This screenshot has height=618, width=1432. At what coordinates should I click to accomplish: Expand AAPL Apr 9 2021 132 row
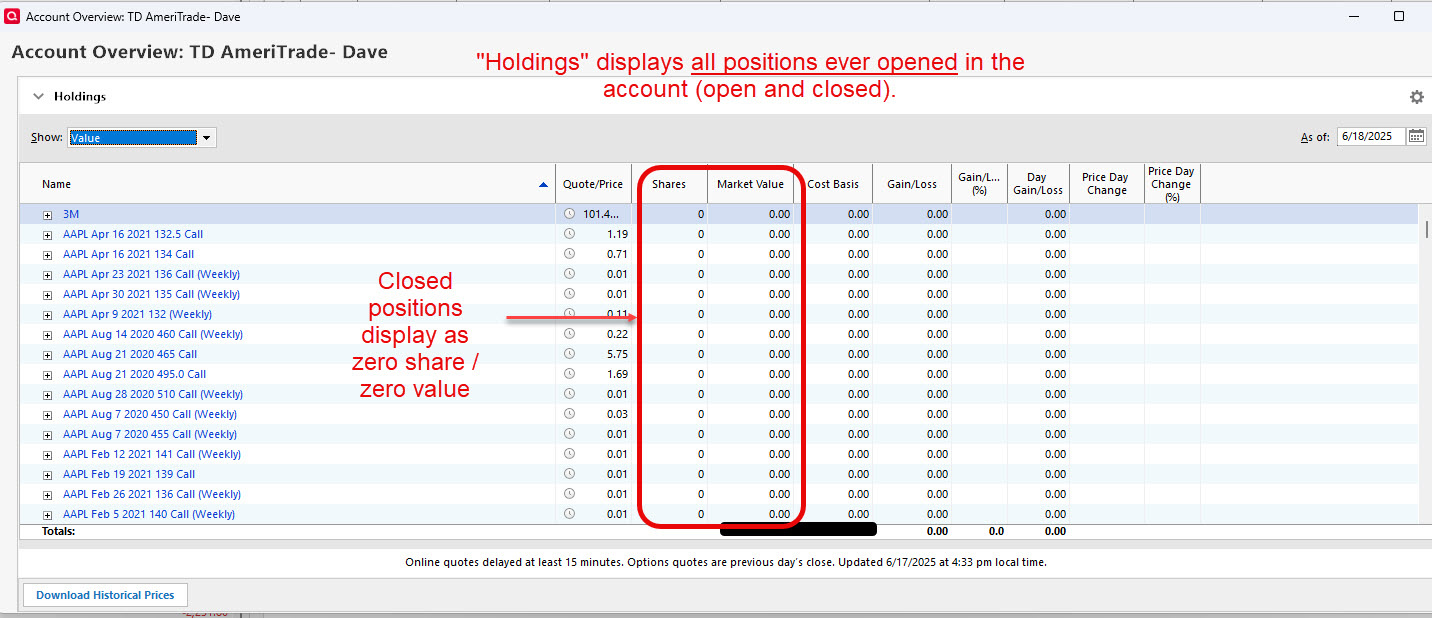[x=47, y=315]
